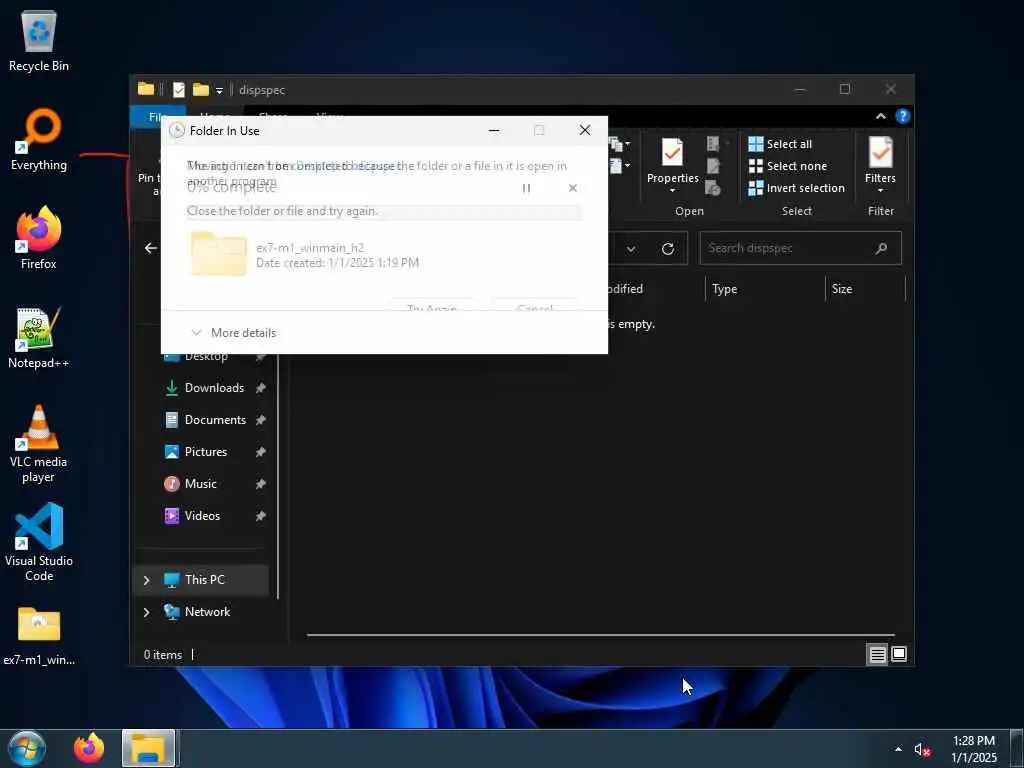The width and height of the screenshot is (1024, 768).
Task: Click the search magnifier icon
Action: (x=881, y=248)
